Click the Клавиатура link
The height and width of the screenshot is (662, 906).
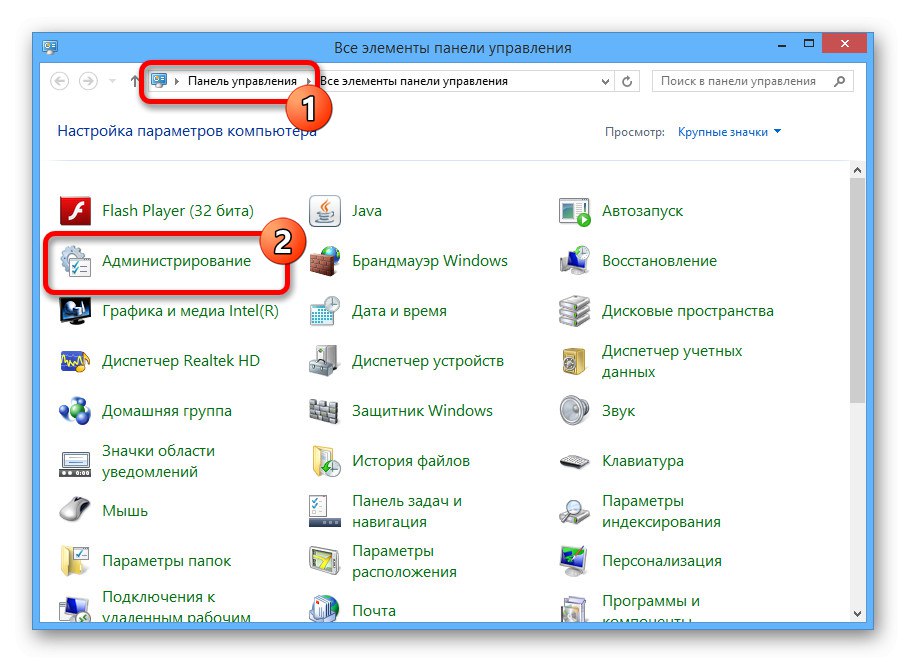pos(643,461)
